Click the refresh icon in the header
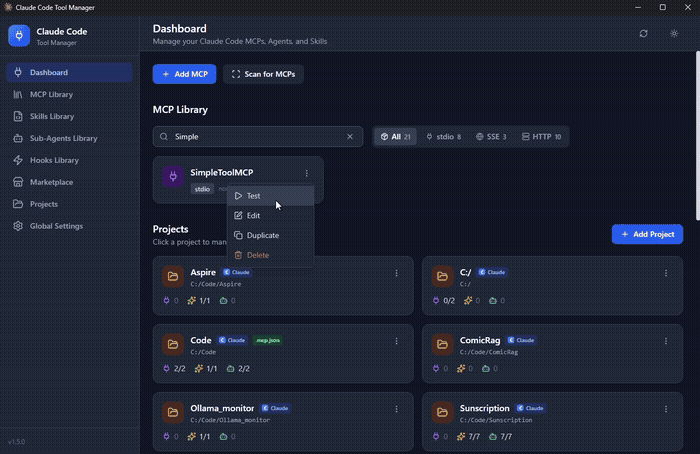 tap(643, 33)
